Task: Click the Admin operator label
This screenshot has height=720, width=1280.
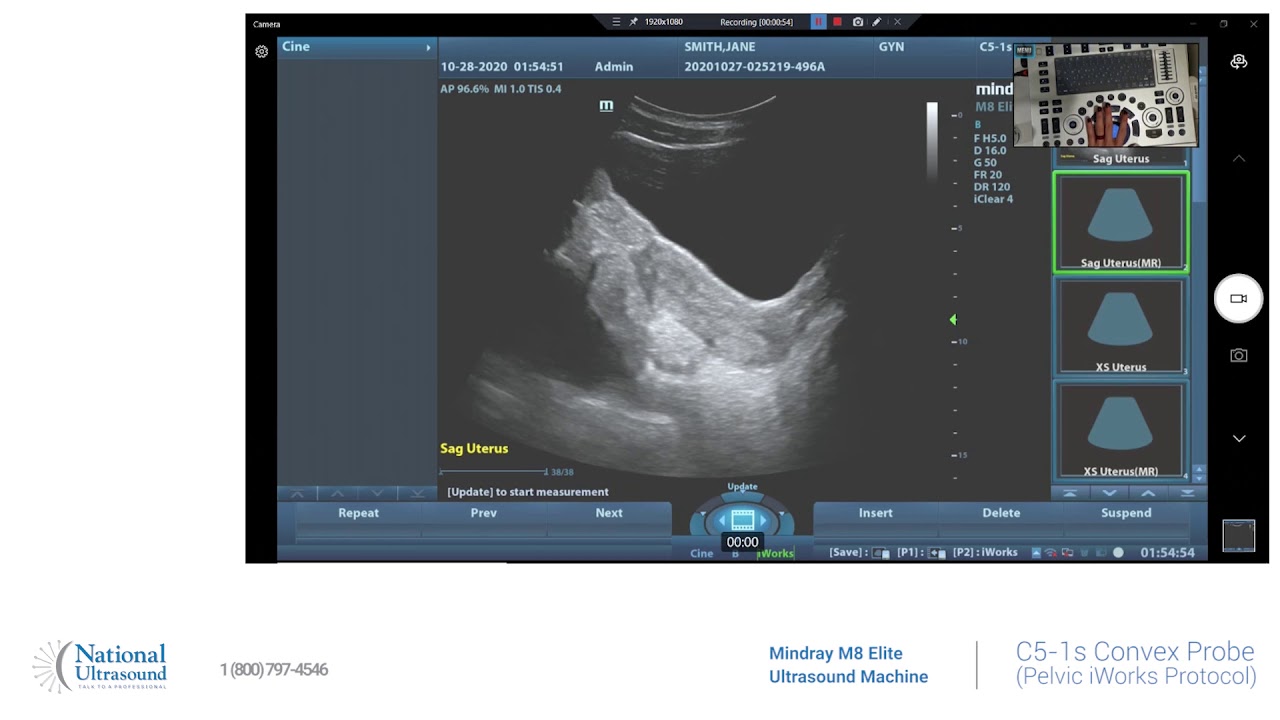Action: pyautogui.click(x=614, y=67)
